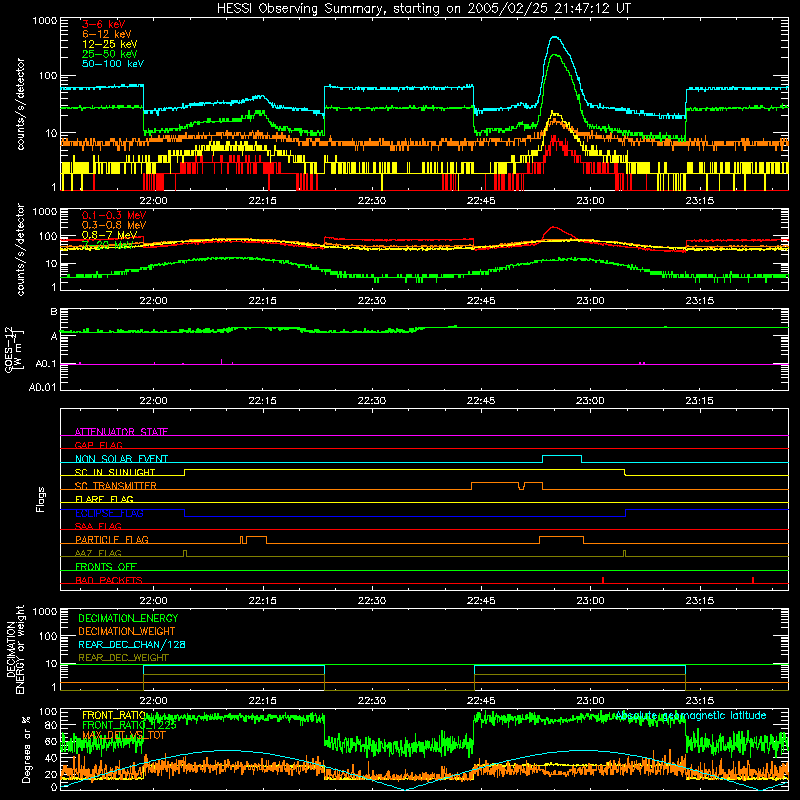800x800 pixels.
Task: Select the AAZ FLAG label
Action: click(98, 553)
